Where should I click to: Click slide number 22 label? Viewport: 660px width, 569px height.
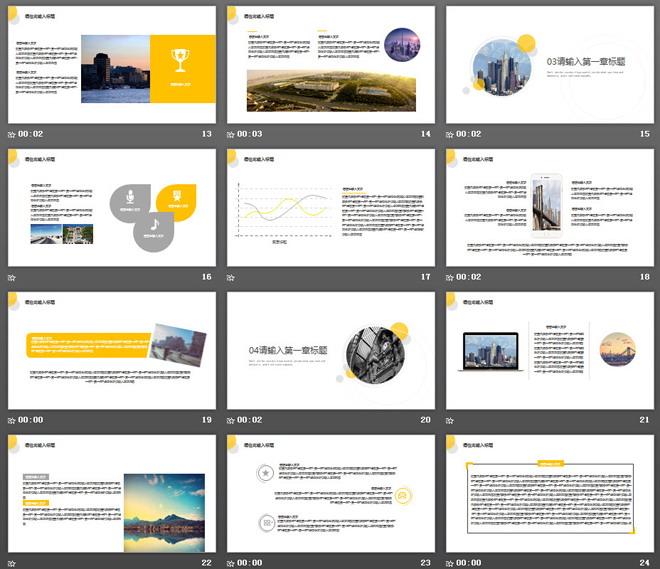pyautogui.click(x=207, y=563)
